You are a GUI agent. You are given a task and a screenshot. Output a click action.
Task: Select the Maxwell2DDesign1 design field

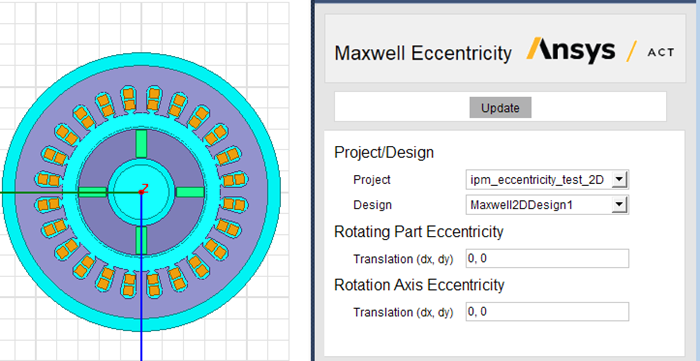(x=547, y=205)
